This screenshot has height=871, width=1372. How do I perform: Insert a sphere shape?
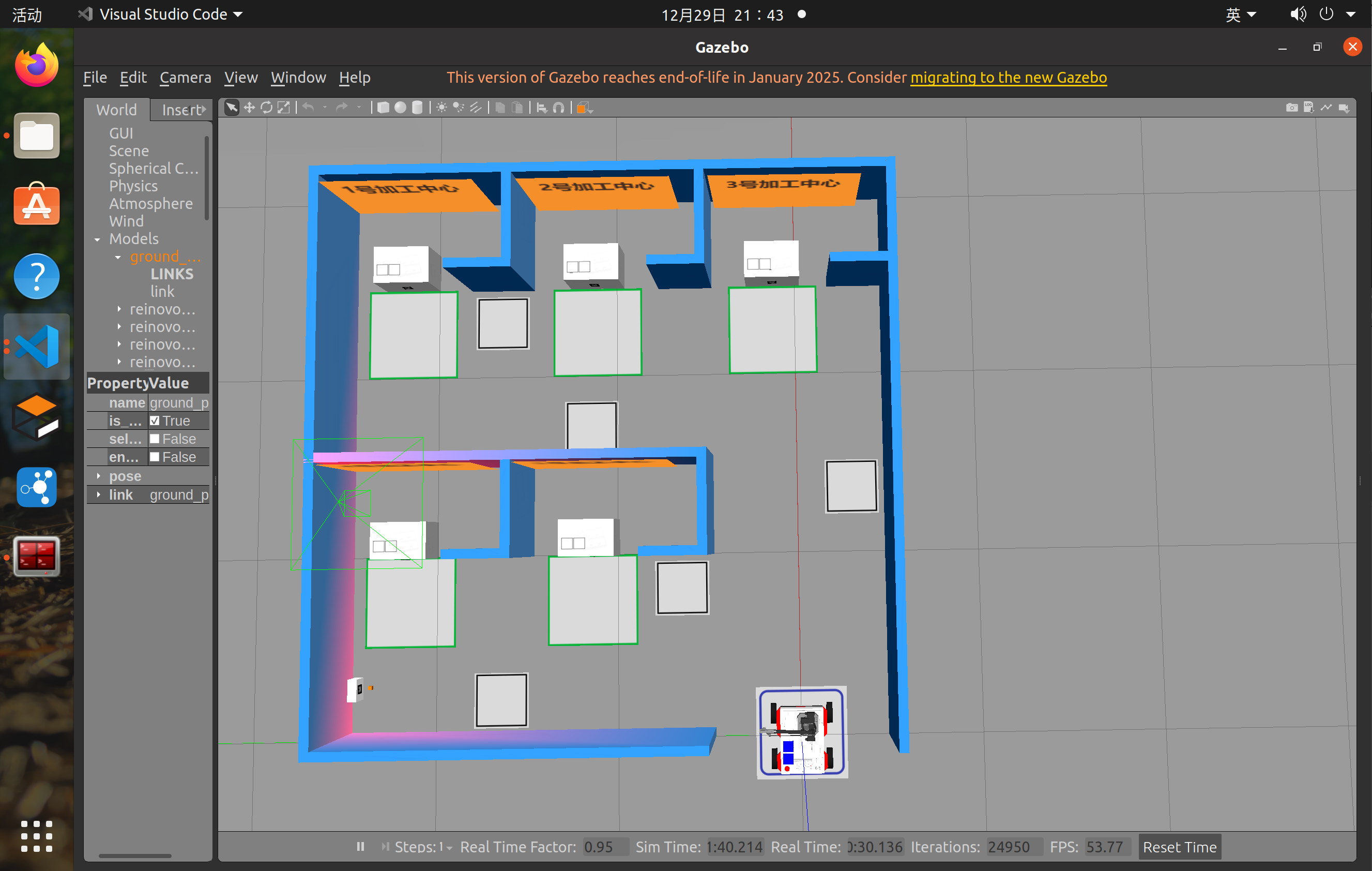[x=401, y=108]
